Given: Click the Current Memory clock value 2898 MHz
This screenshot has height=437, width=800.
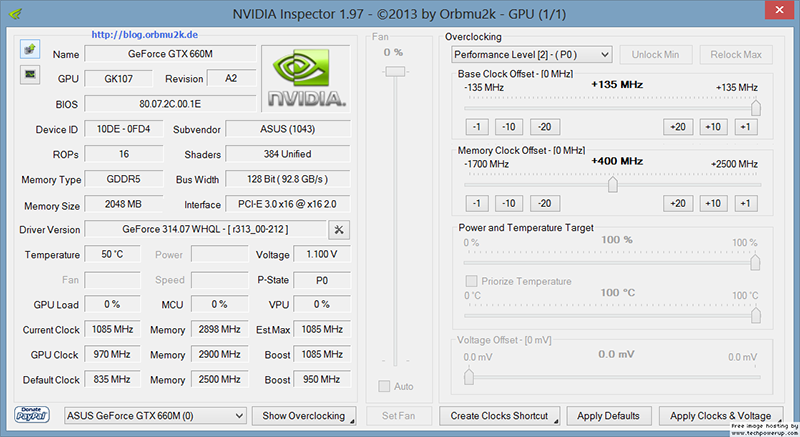Looking at the screenshot, I should tap(219, 329).
